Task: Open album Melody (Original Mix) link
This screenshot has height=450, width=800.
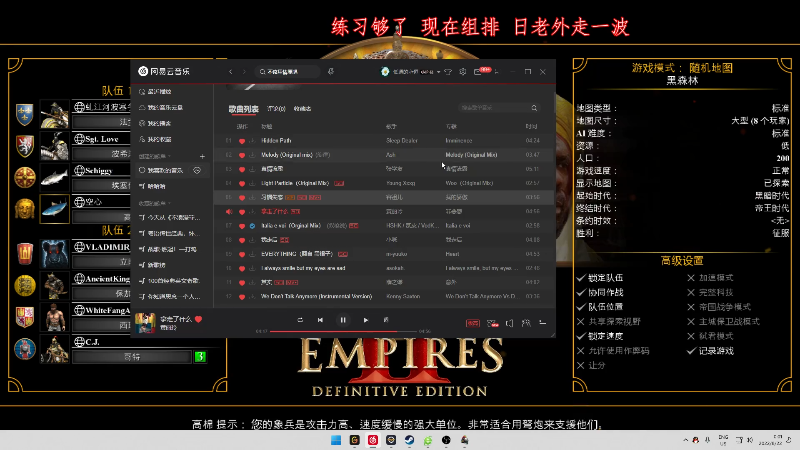Action: (471, 155)
